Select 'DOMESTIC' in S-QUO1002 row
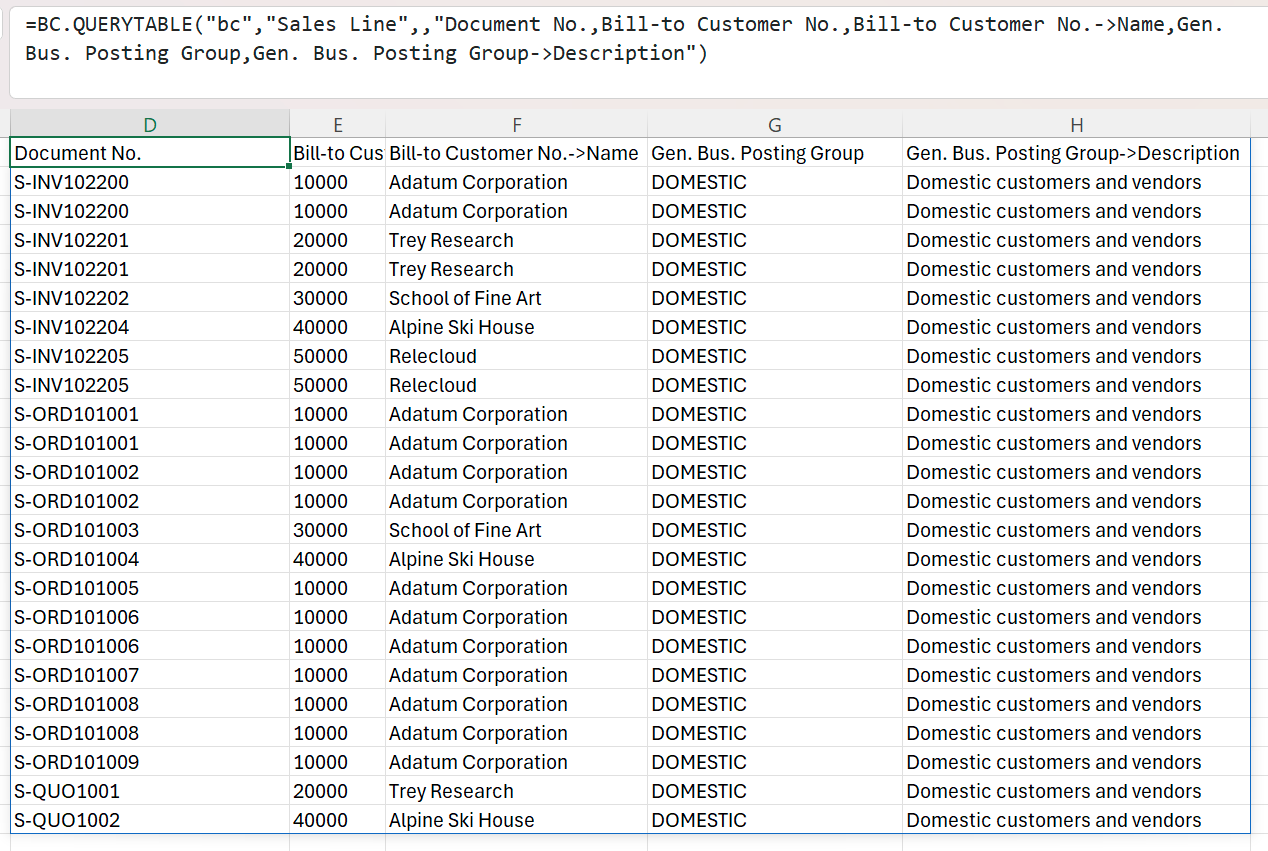 [x=775, y=820]
